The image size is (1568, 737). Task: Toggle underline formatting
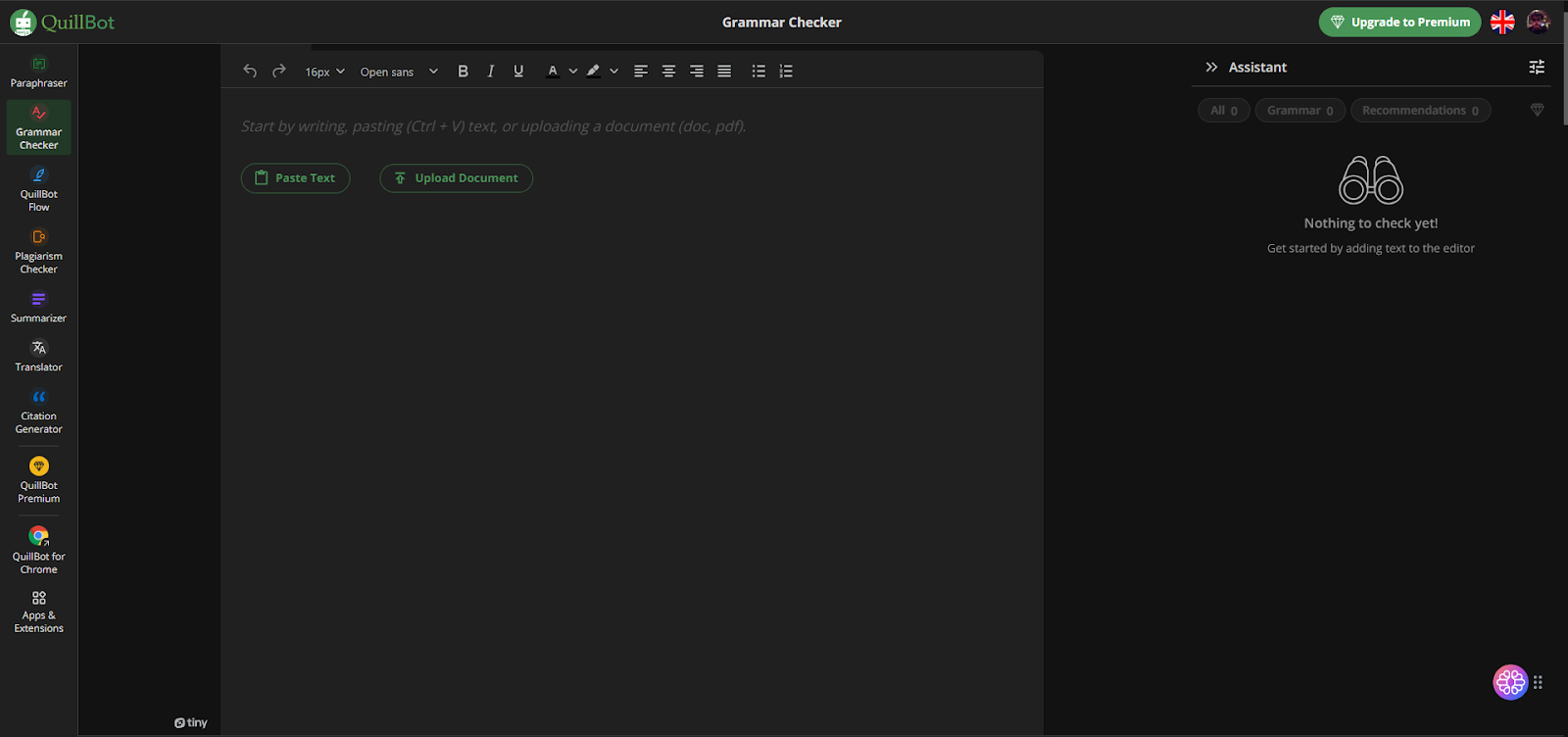518,71
